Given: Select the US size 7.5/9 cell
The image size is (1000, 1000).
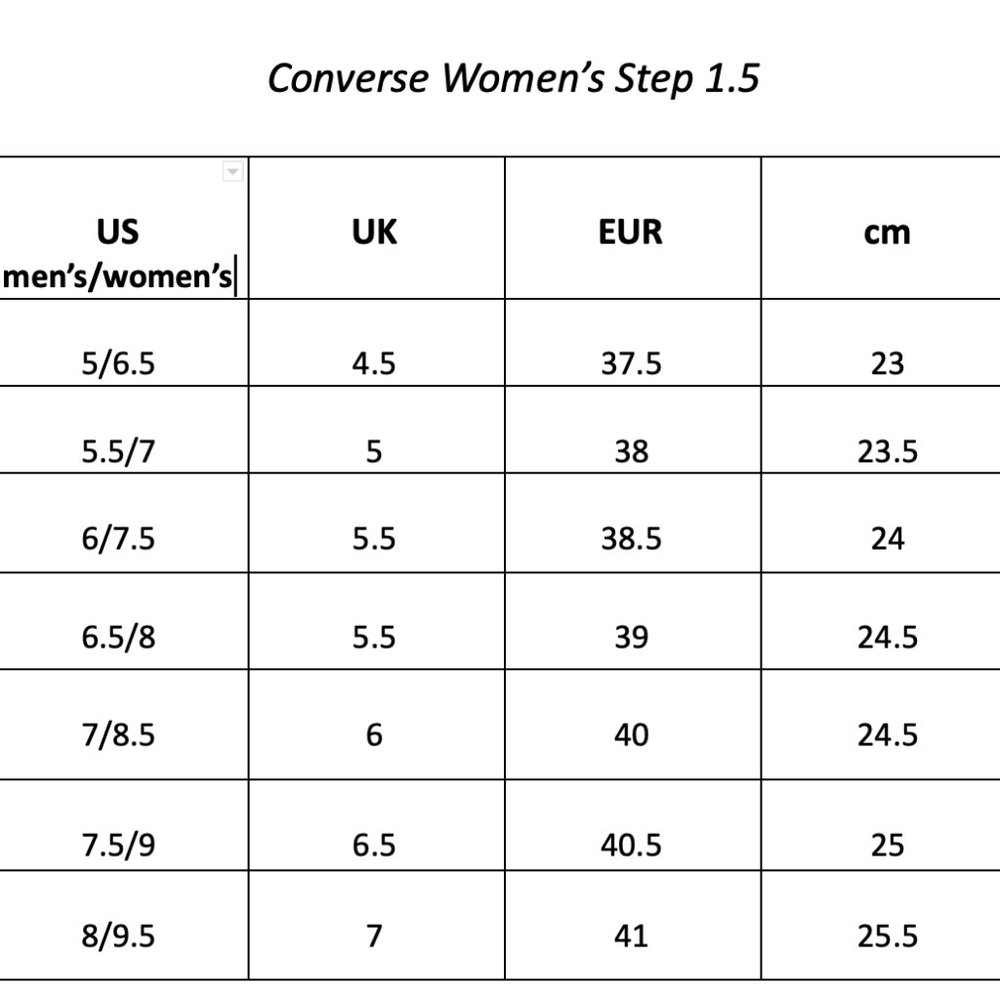Looking at the screenshot, I should [x=119, y=845].
